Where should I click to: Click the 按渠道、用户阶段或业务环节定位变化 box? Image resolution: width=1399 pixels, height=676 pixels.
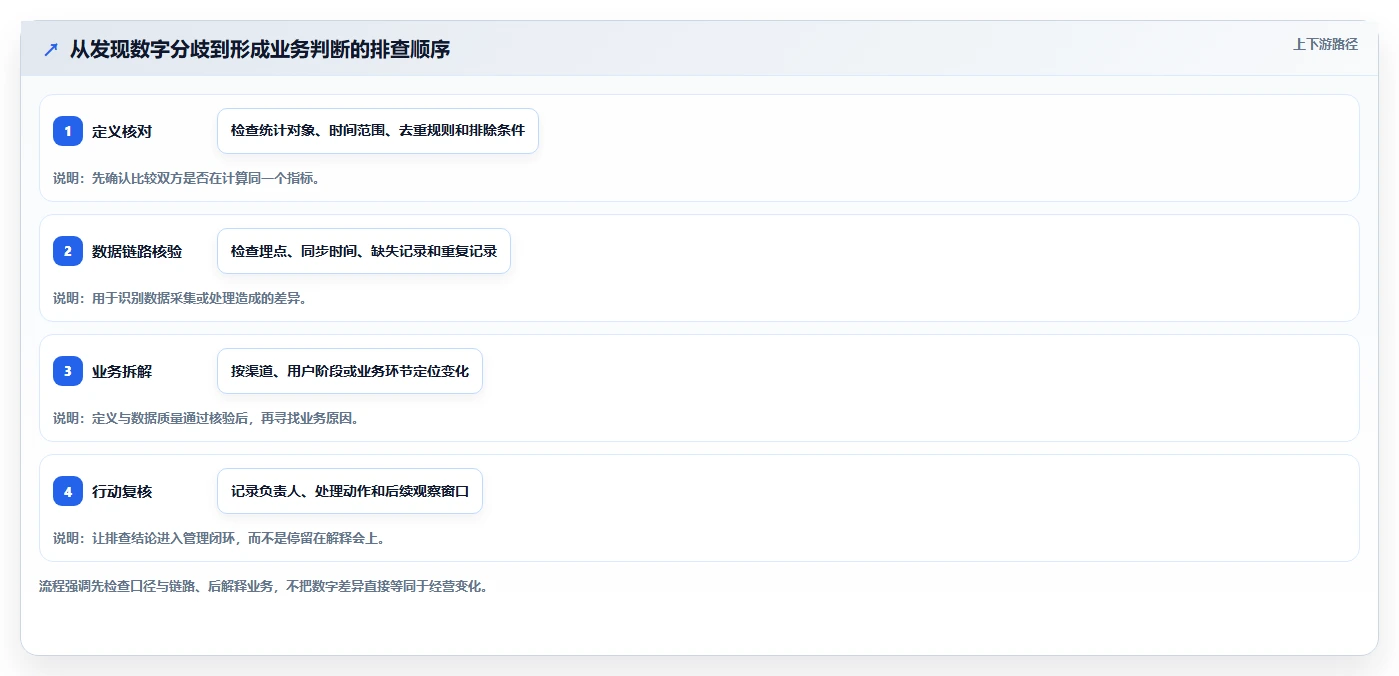[350, 371]
